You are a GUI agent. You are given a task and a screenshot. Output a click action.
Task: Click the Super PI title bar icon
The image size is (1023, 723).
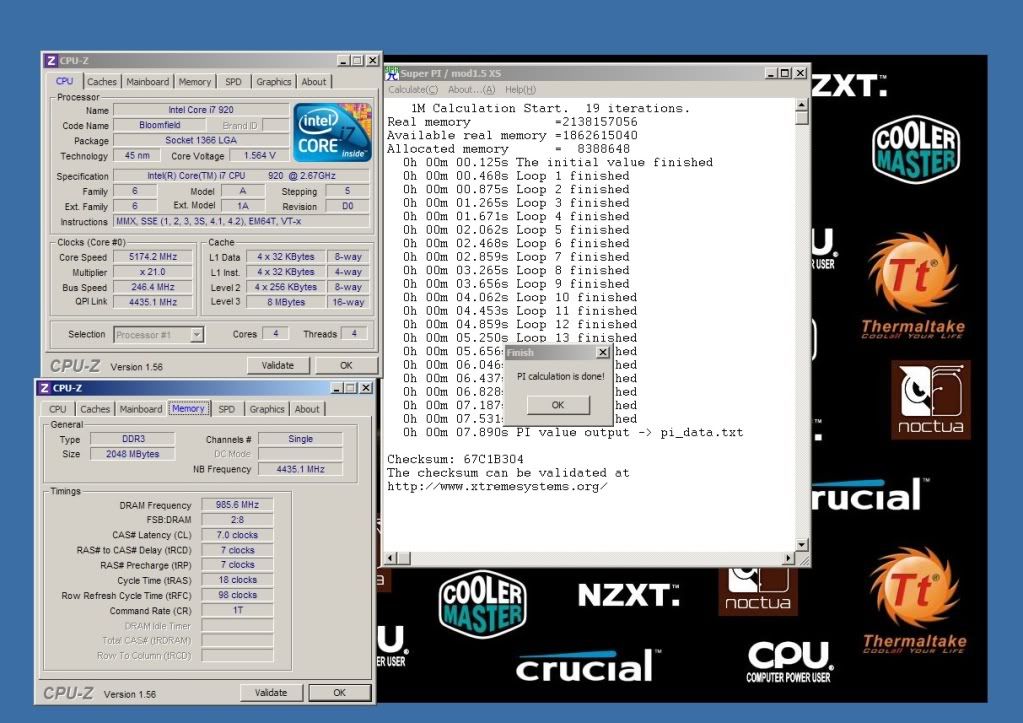click(x=392, y=73)
